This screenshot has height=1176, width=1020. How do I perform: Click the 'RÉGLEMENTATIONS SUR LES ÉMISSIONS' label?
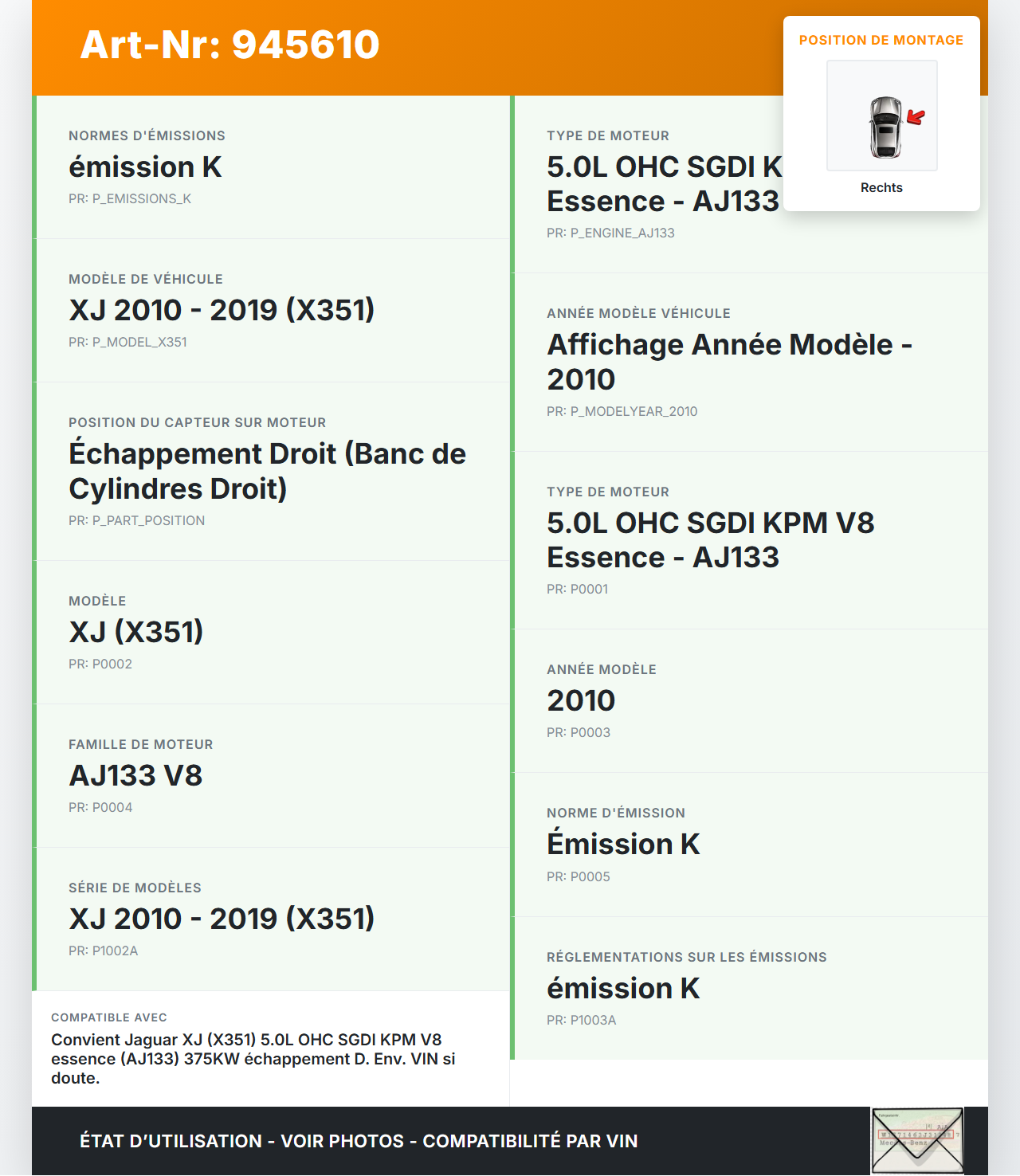tap(687, 957)
